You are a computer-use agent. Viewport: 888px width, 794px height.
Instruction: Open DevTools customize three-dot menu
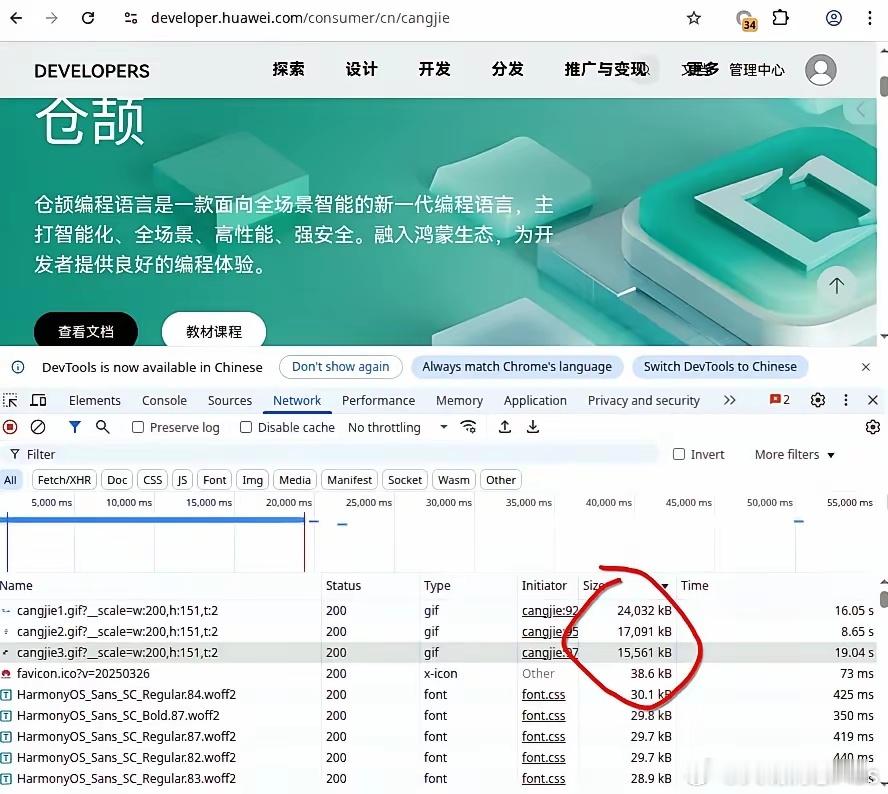(846, 400)
